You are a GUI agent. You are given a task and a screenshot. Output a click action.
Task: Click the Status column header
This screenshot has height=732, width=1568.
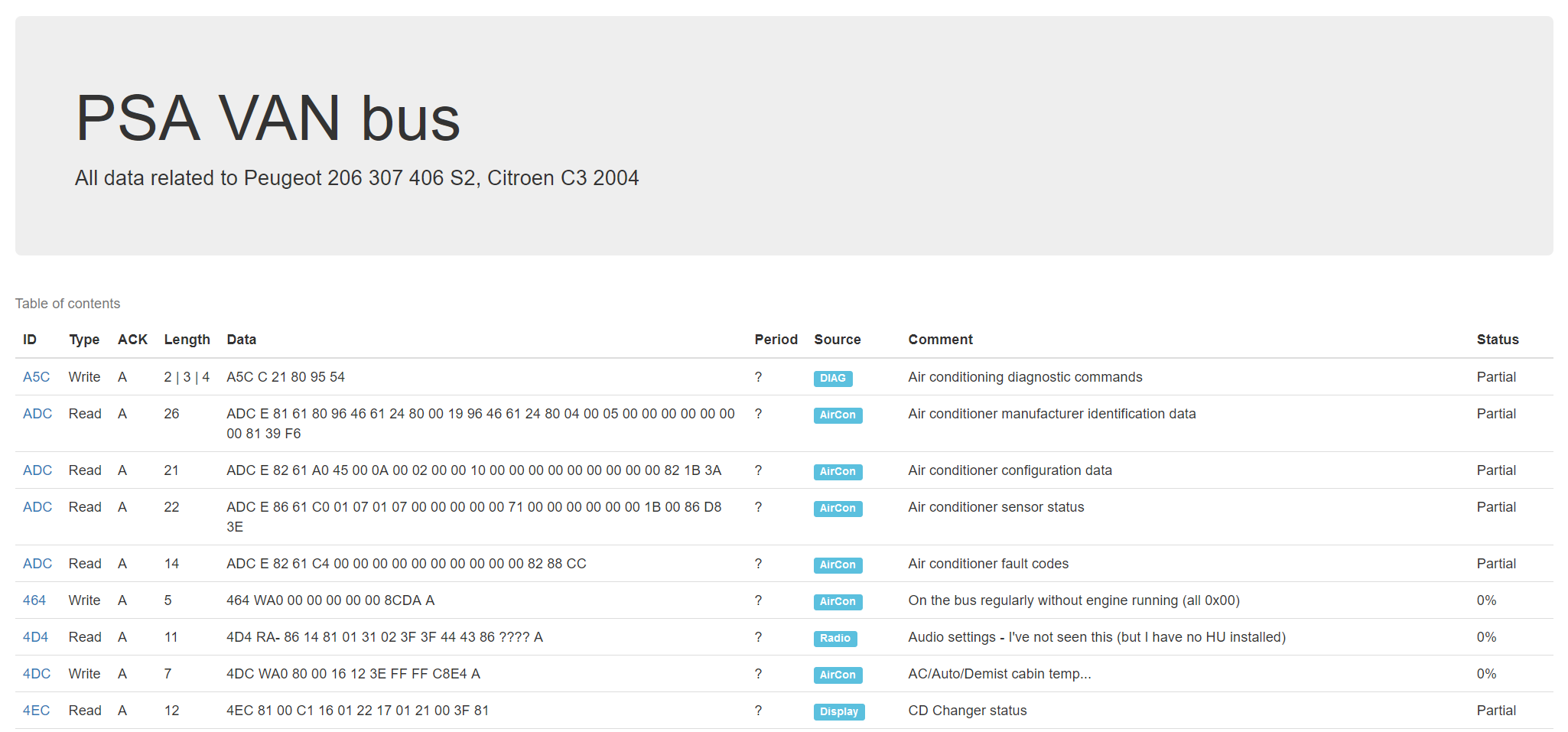(1498, 340)
